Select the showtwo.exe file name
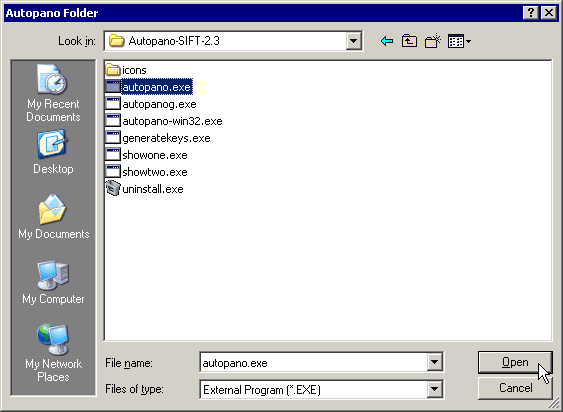563x412 pixels. click(155, 172)
